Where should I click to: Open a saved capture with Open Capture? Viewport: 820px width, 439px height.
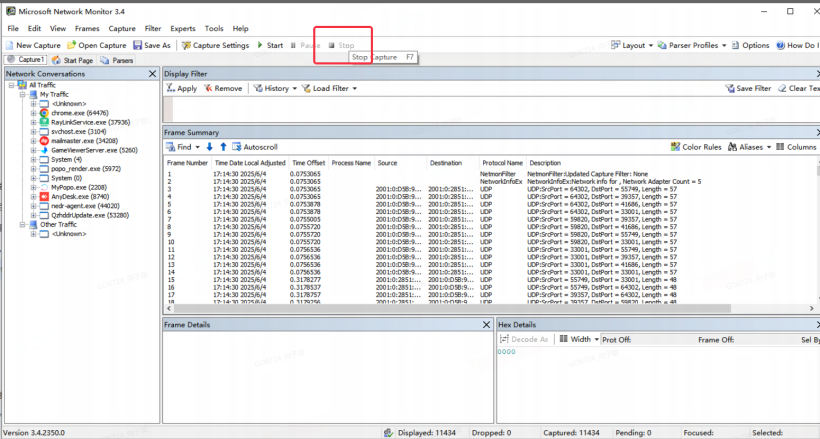97,46
